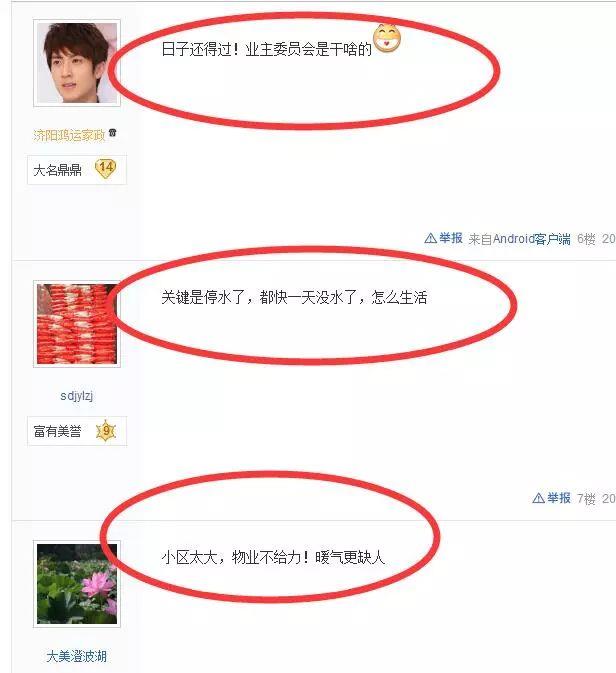Click the laughing emoji in first comment

point(387,38)
